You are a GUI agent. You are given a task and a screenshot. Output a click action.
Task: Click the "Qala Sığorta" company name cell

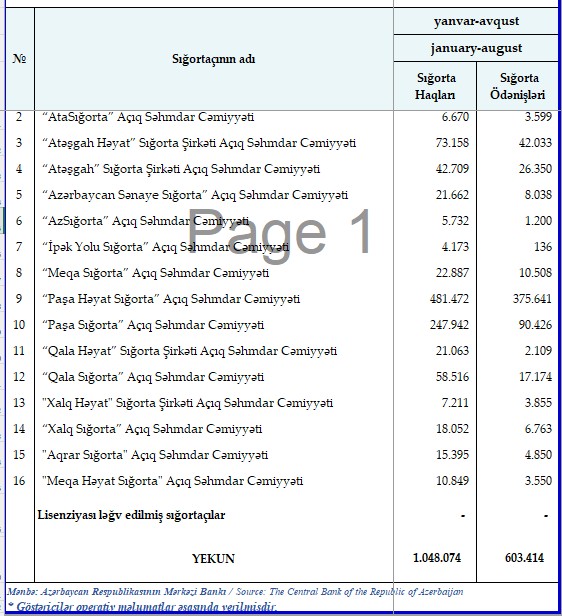153,377
